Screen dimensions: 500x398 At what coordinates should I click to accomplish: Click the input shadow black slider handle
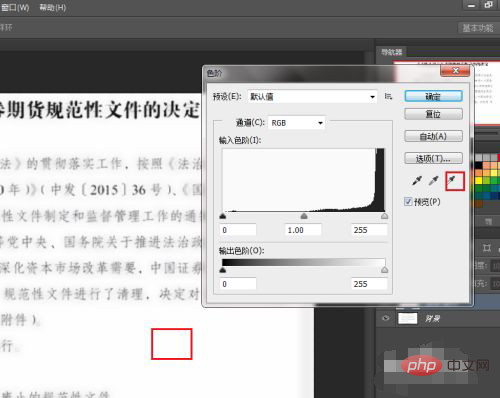(x=223, y=216)
